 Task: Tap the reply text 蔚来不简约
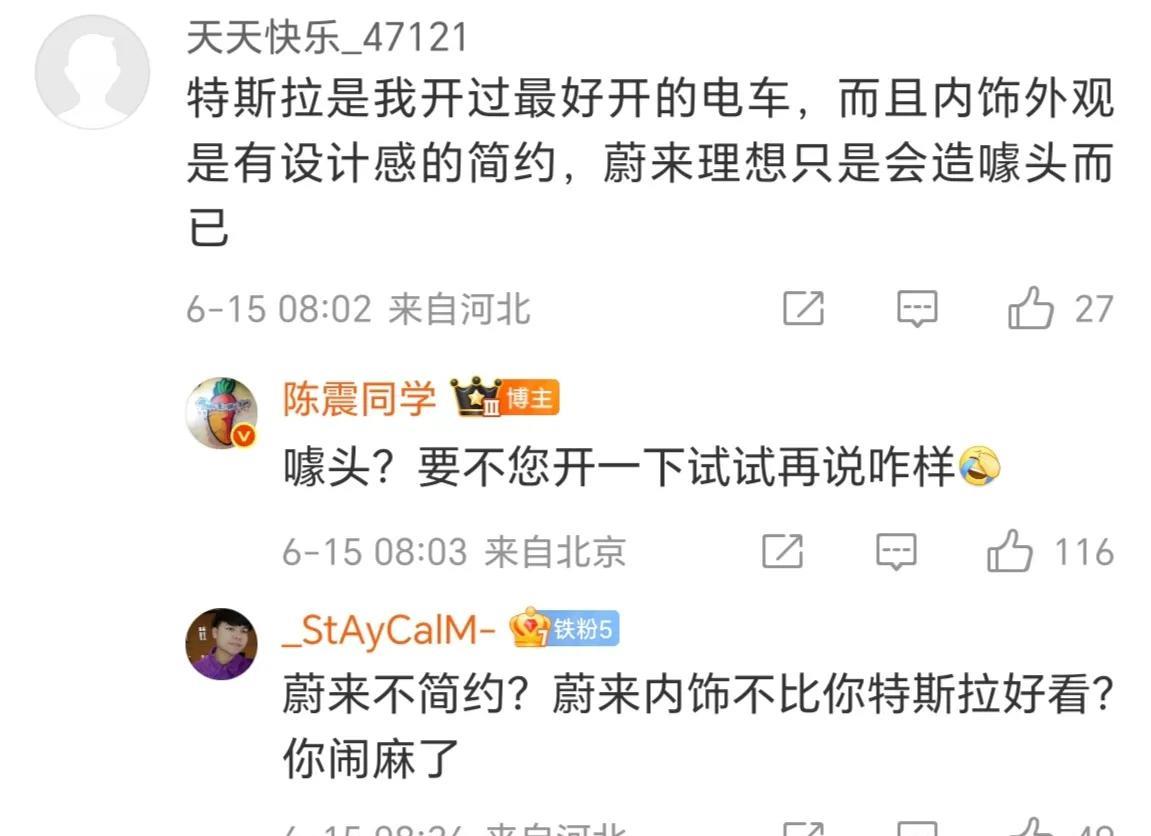(x=699, y=726)
